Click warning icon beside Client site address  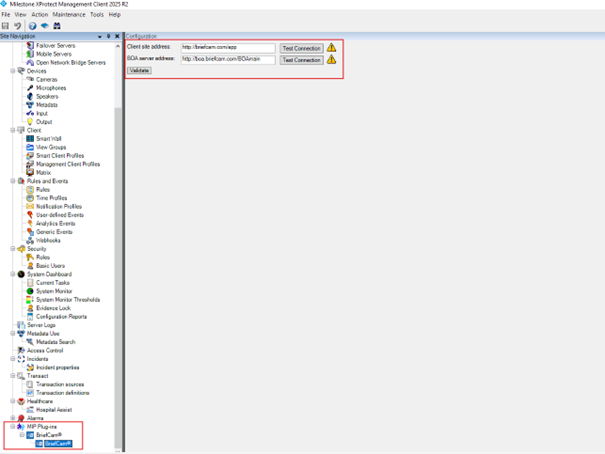tap(331, 48)
